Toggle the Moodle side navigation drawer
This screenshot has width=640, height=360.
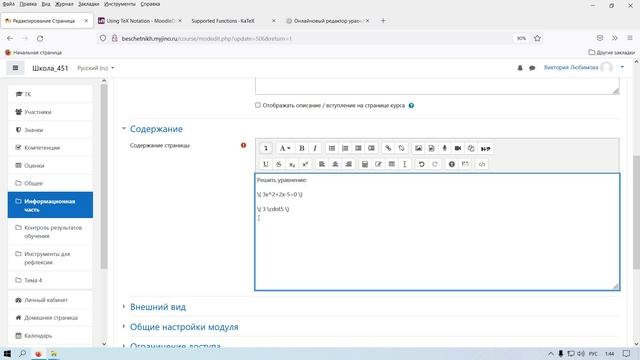(x=16, y=68)
